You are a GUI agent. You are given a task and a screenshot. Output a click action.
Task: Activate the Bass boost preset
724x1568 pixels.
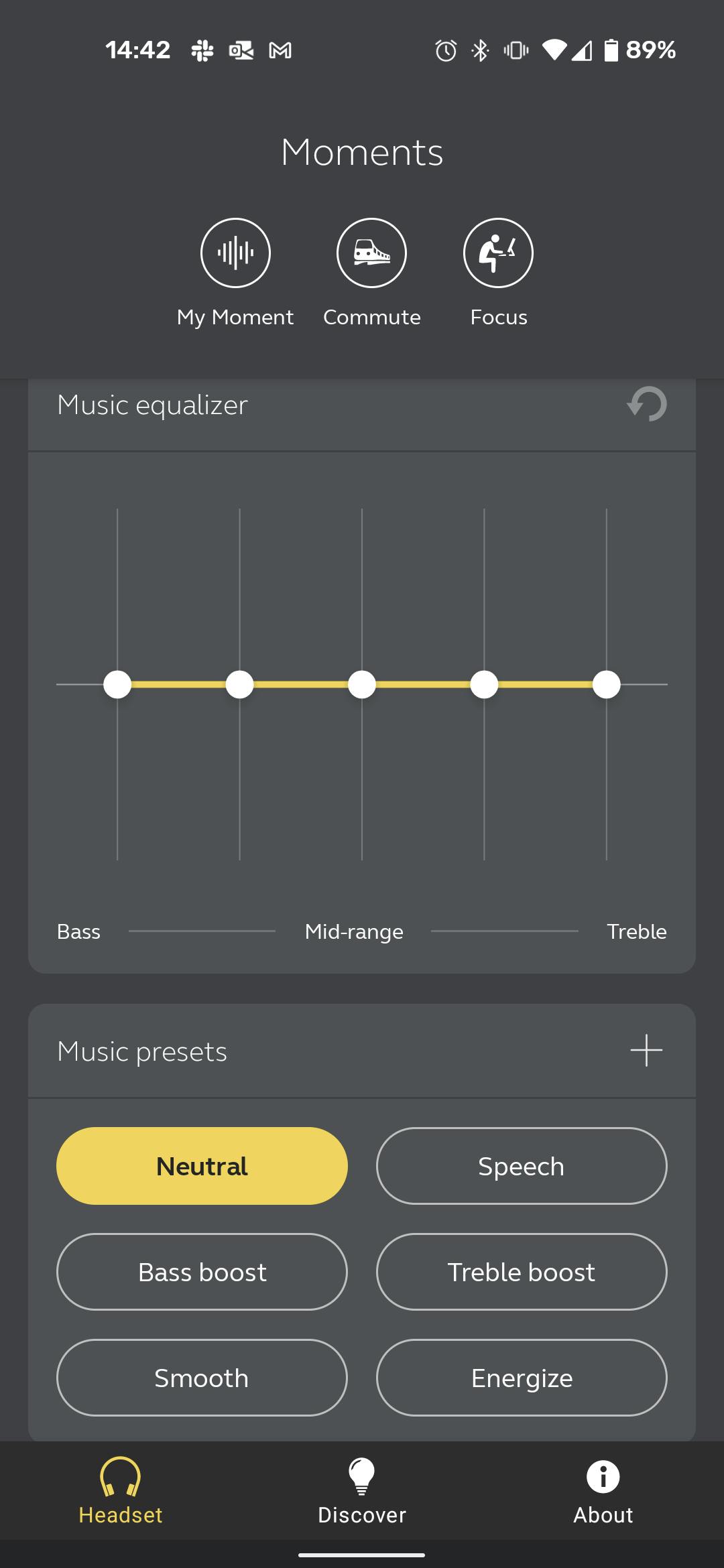click(x=202, y=1272)
